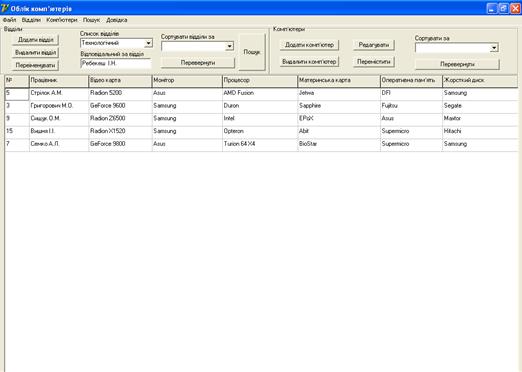This screenshot has width=522, height=372.
Task: Click the Процесор column header
Action: click(x=260, y=81)
